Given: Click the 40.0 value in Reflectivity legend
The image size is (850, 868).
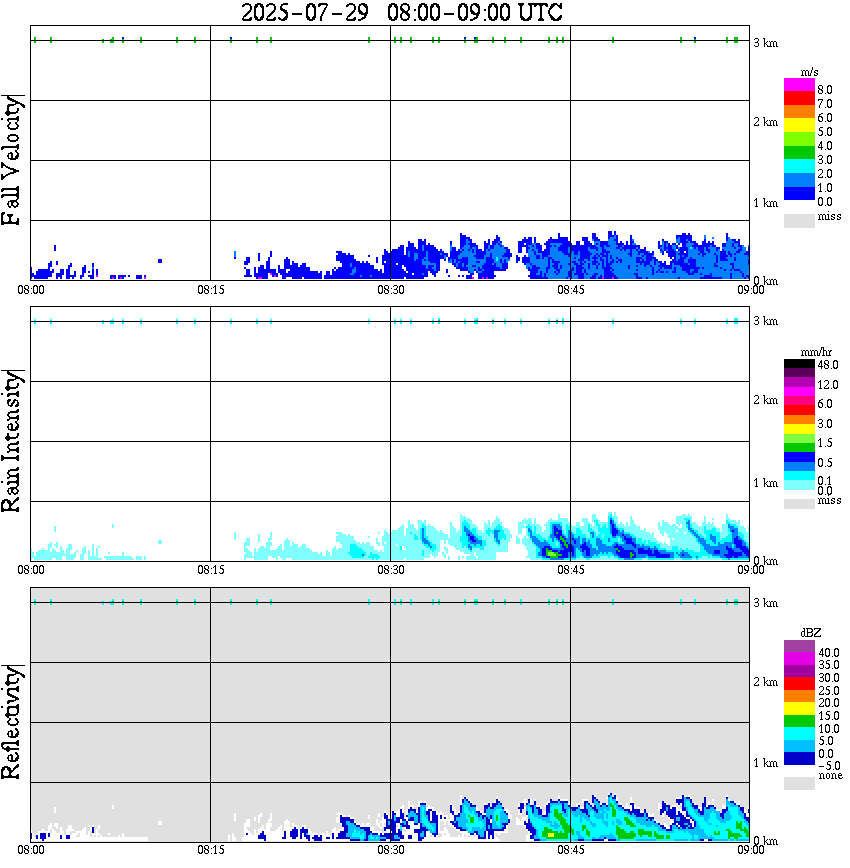Looking at the screenshot, I should (x=829, y=653).
